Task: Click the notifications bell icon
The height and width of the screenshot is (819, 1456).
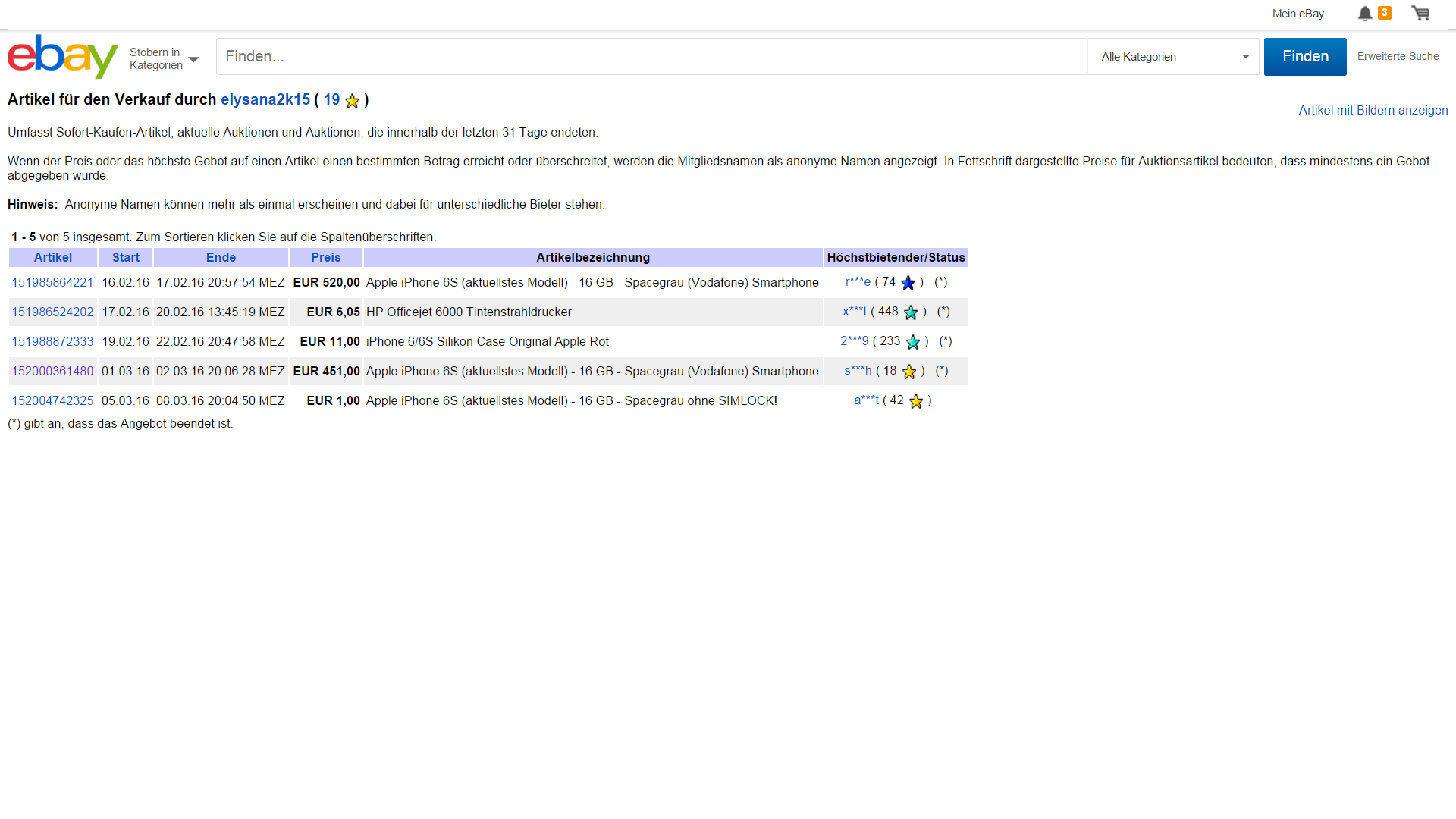Action: [x=1364, y=14]
